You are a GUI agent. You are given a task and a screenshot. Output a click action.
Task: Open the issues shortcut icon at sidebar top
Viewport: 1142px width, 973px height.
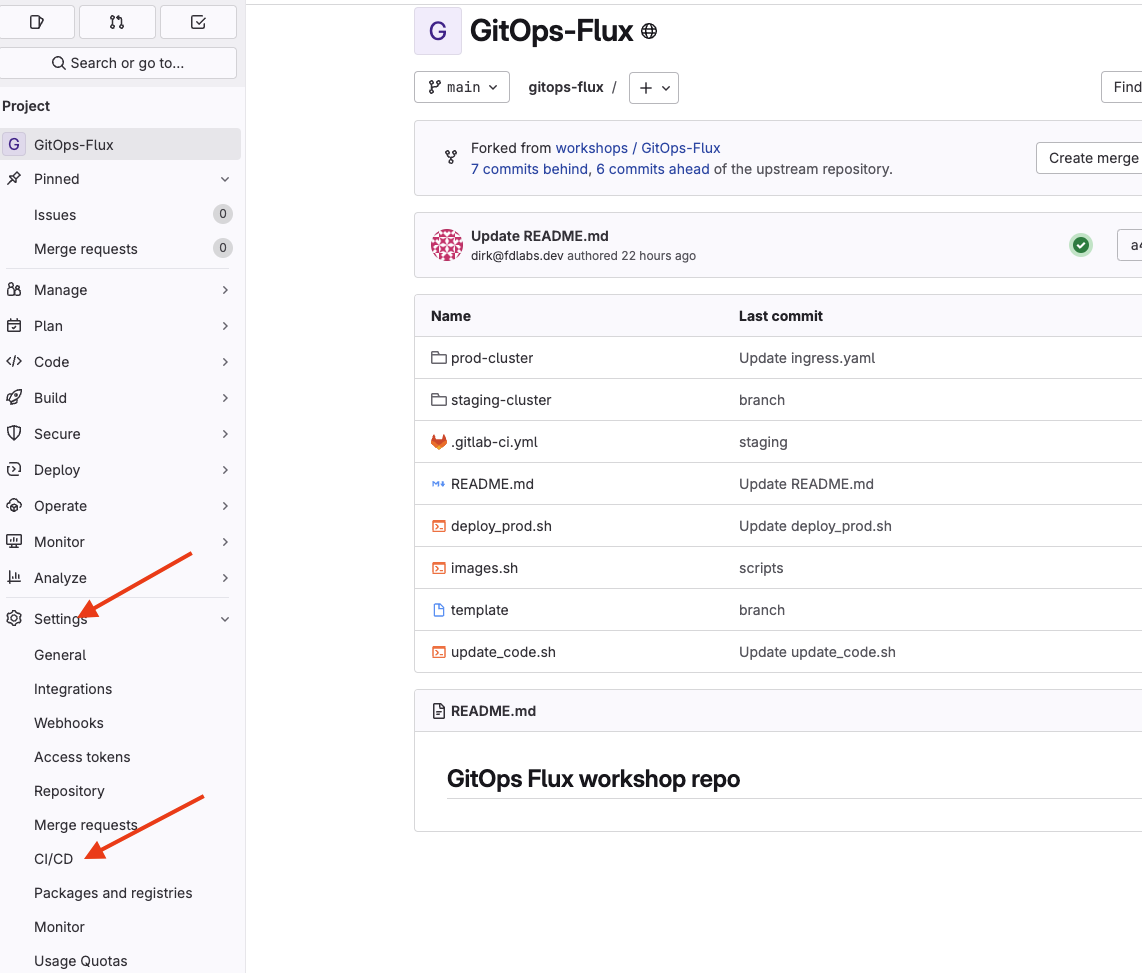point(36,22)
